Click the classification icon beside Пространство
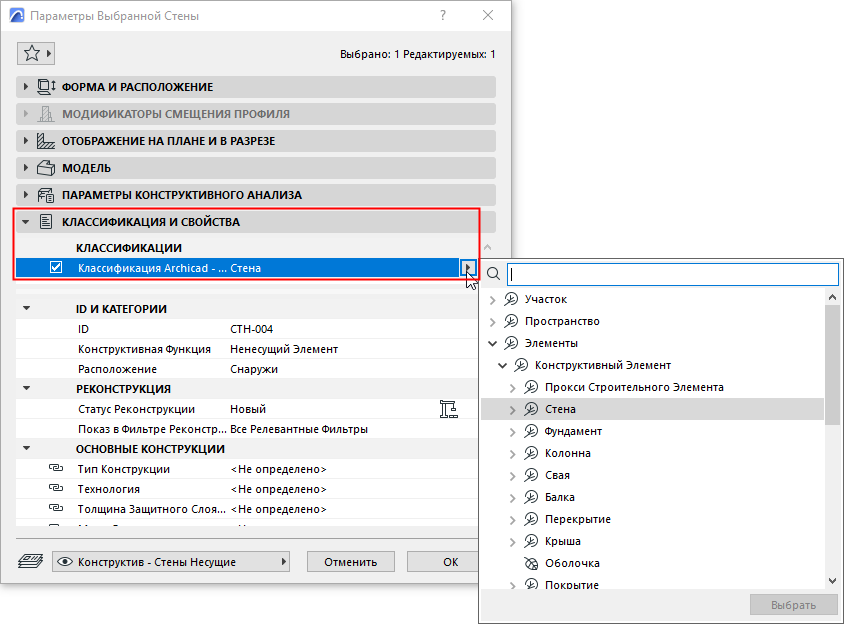 (x=511, y=321)
